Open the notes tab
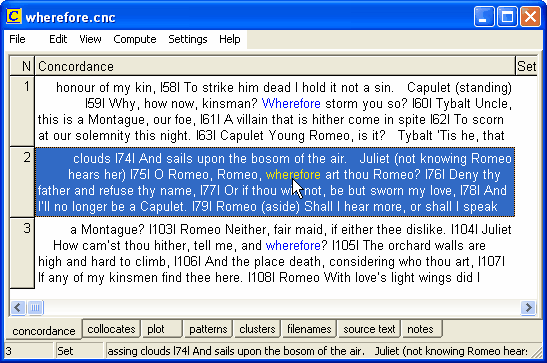 pyautogui.click(x=422, y=329)
